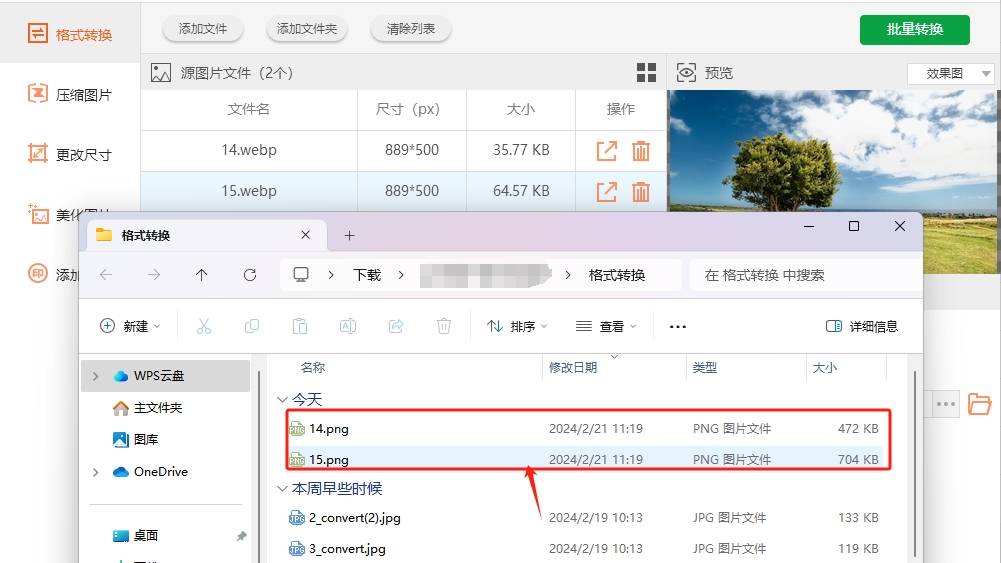Viewport: 1001px width, 563px height.
Task: Go back in Explorer navigation
Action: pyautogui.click(x=106, y=274)
